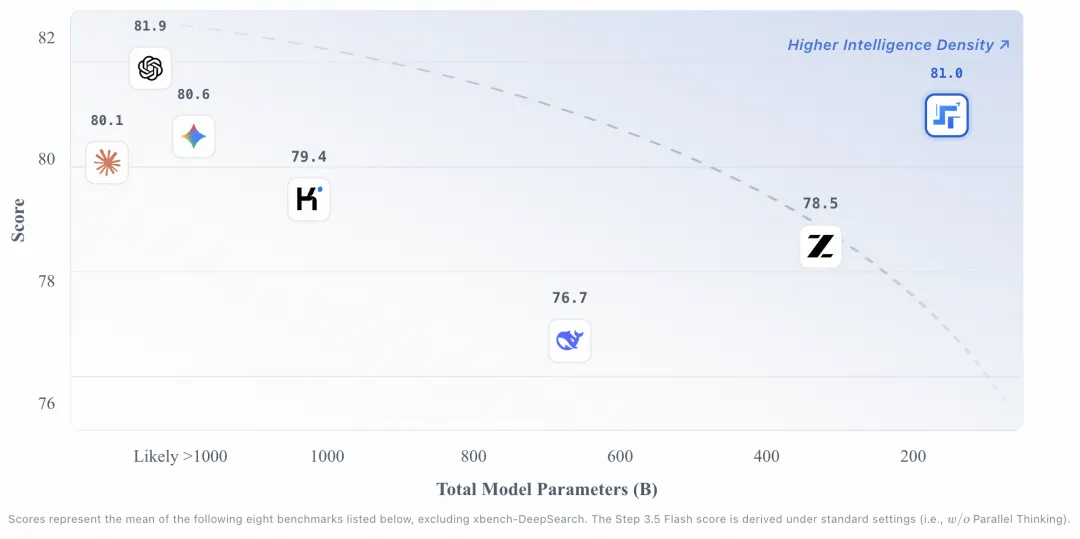
Task: Click the benchmark footnote text
Action: point(539,519)
